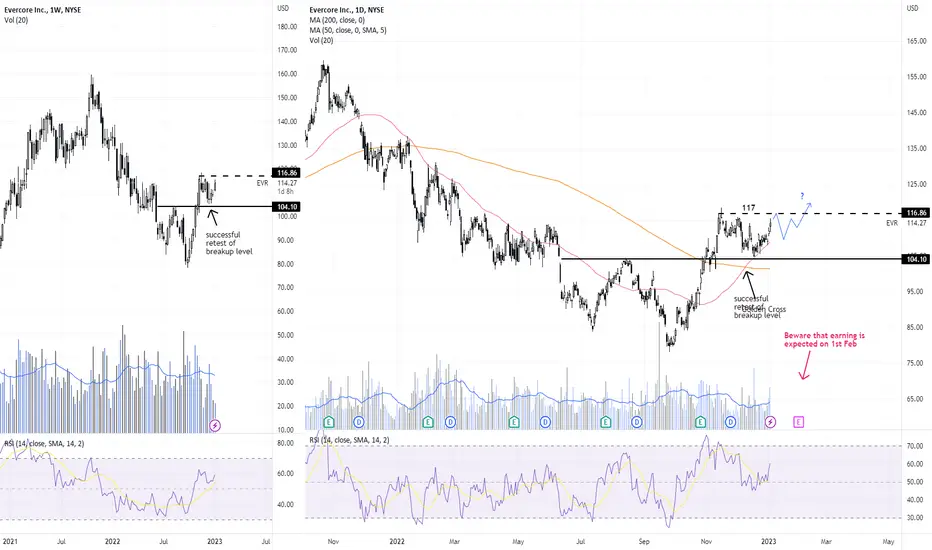
Task: Select the EVR ticker label on daily chart
Action: [x=892, y=223]
